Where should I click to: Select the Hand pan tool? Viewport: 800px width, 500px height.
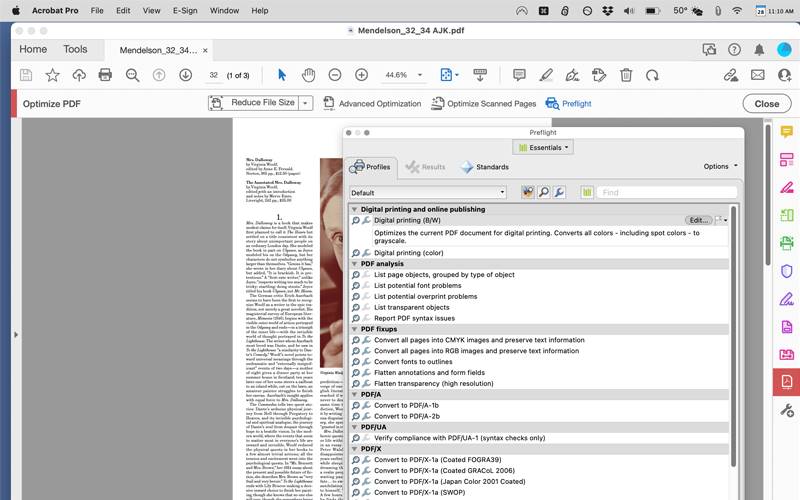pos(308,75)
